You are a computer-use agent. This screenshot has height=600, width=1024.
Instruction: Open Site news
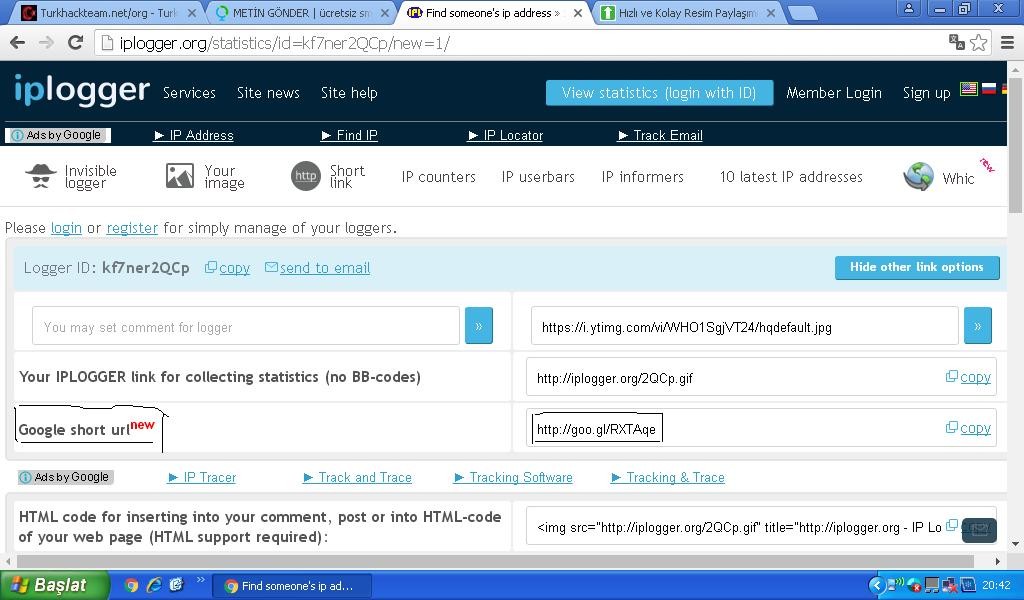tap(268, 93)
